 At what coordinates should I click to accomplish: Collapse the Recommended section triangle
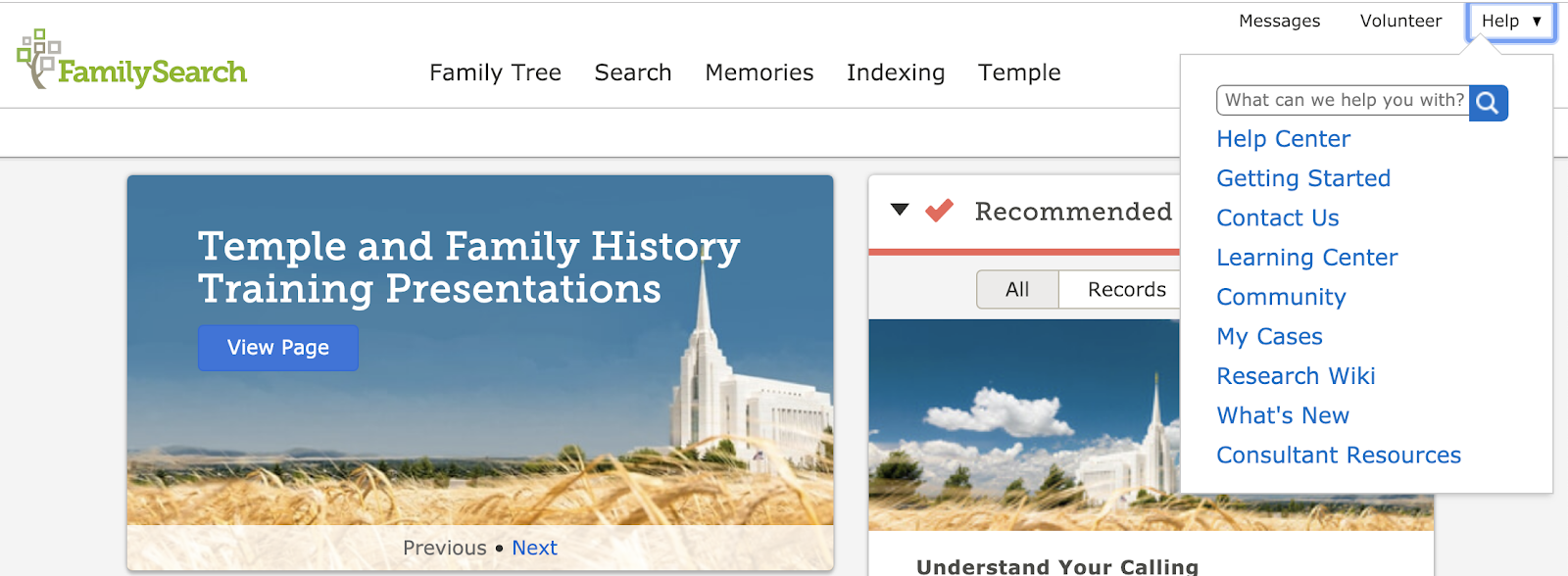click(900, 210)
